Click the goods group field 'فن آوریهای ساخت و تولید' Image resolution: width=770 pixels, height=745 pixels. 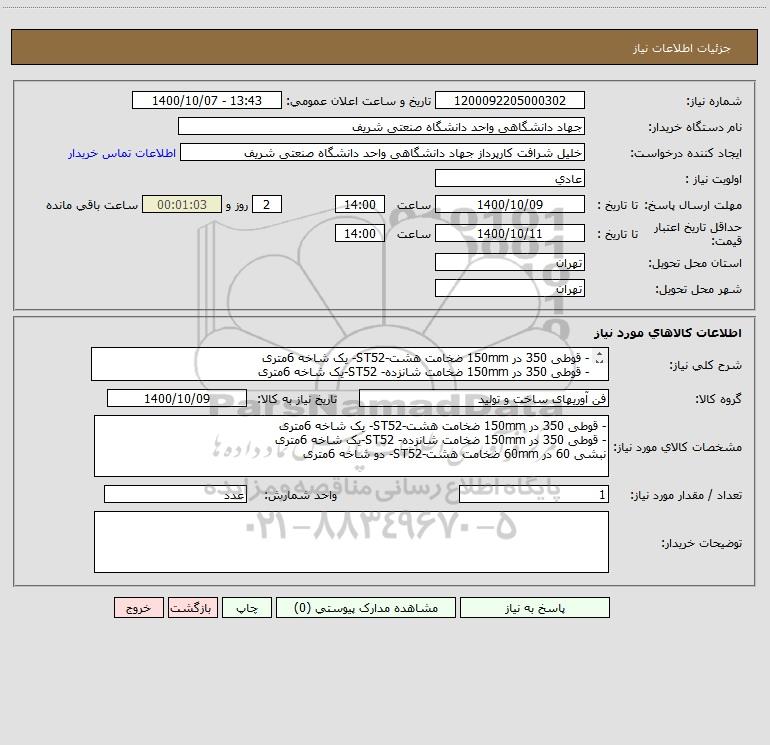tap(484, 398)
